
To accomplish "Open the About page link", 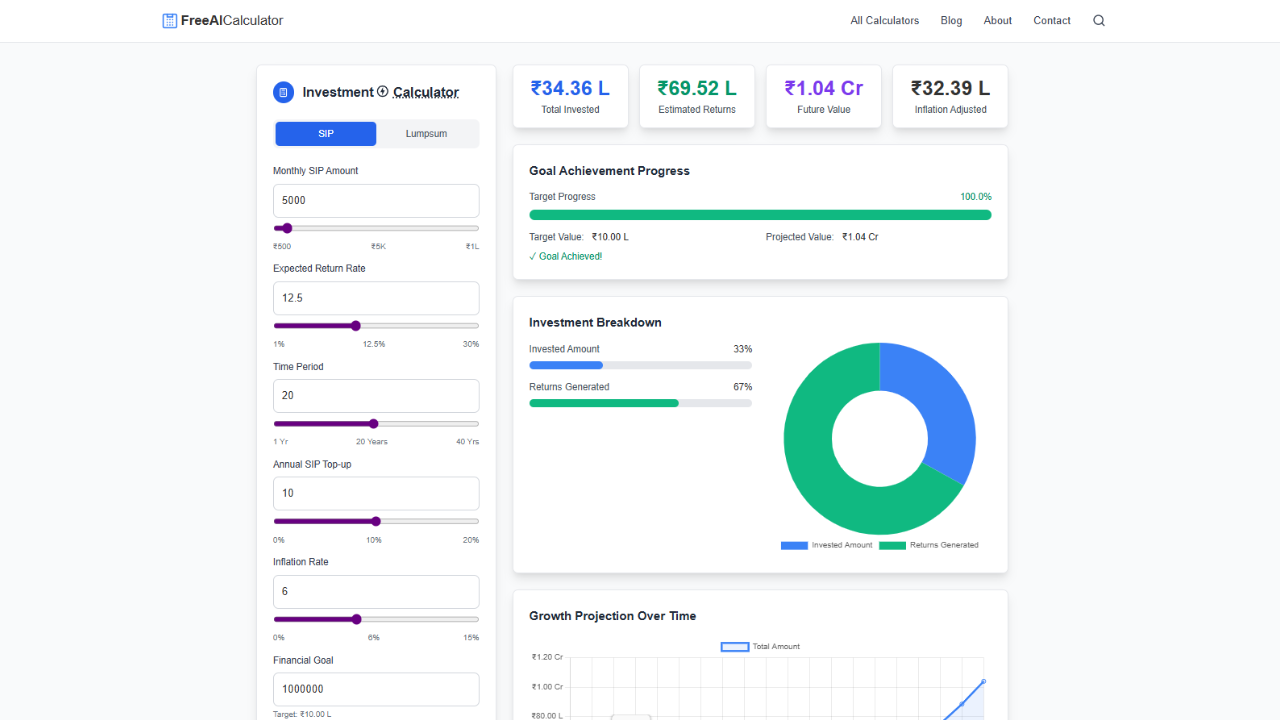I will [x=997, y=21].
